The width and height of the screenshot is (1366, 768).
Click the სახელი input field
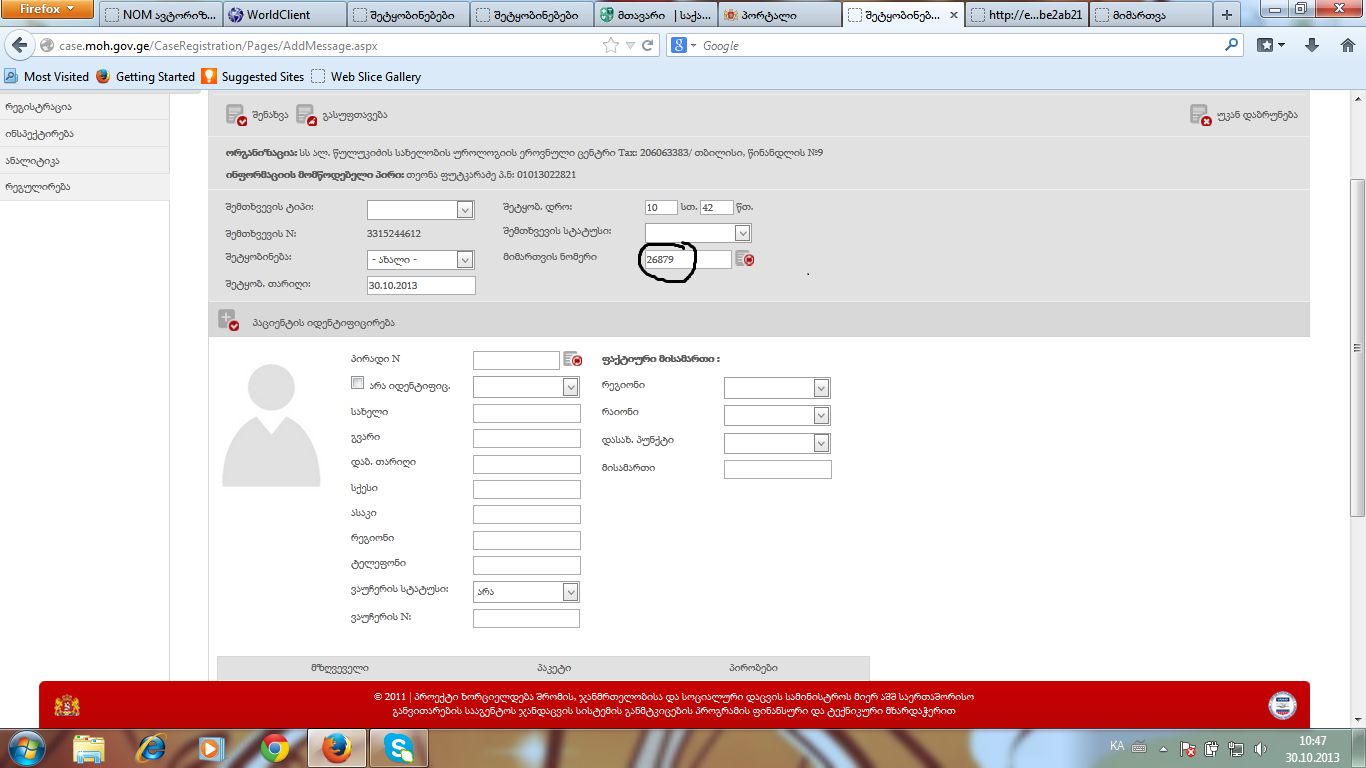click(526, 413)
